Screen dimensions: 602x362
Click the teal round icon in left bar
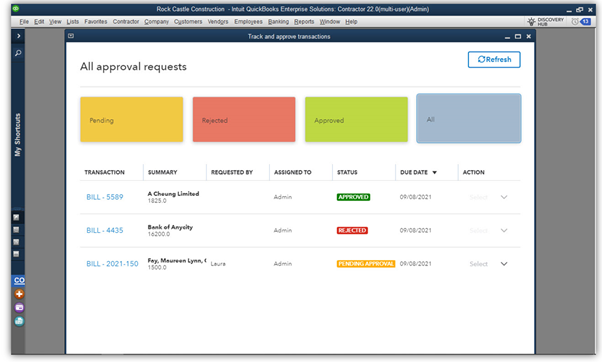point(19,321)
